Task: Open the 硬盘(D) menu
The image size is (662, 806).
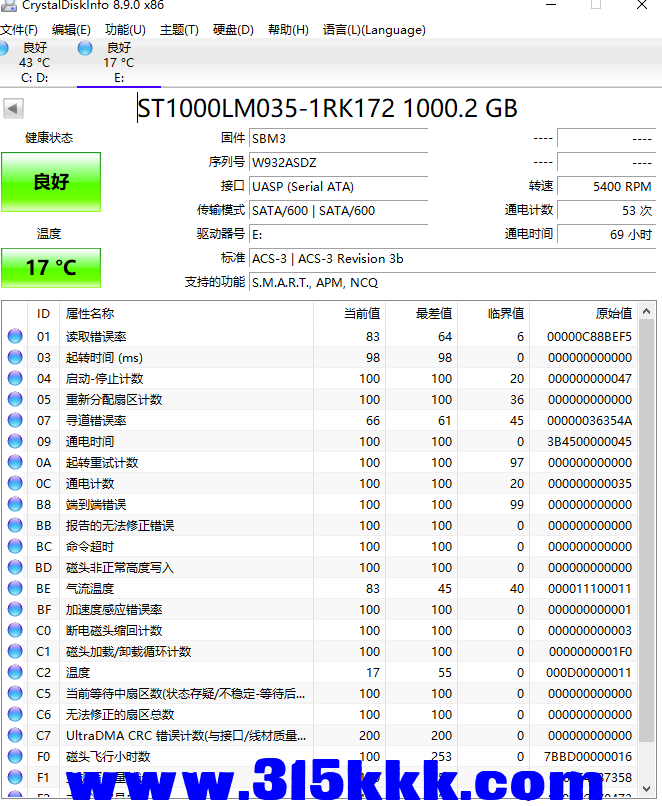Action: pyautogui.click(x=233, y=30)
